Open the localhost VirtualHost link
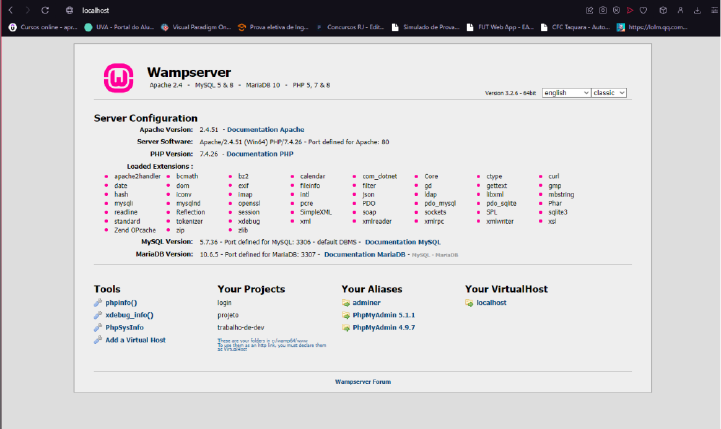This screenshot has height=429, width=721. click(491, 303)
